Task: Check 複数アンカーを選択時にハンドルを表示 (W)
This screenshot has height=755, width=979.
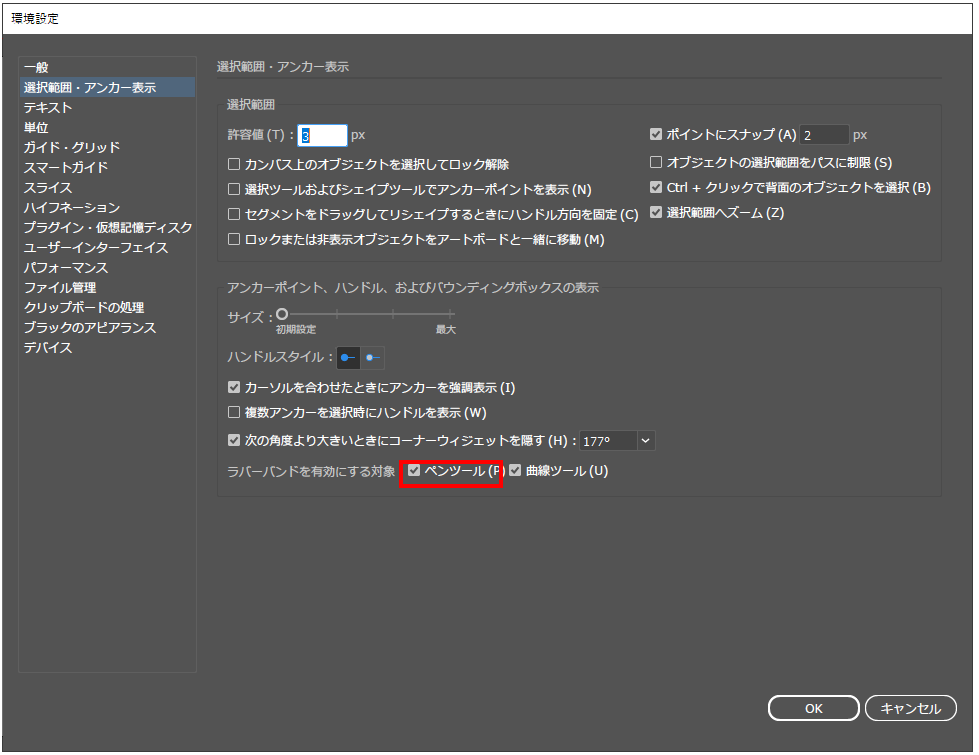Action: pos(234,413)
